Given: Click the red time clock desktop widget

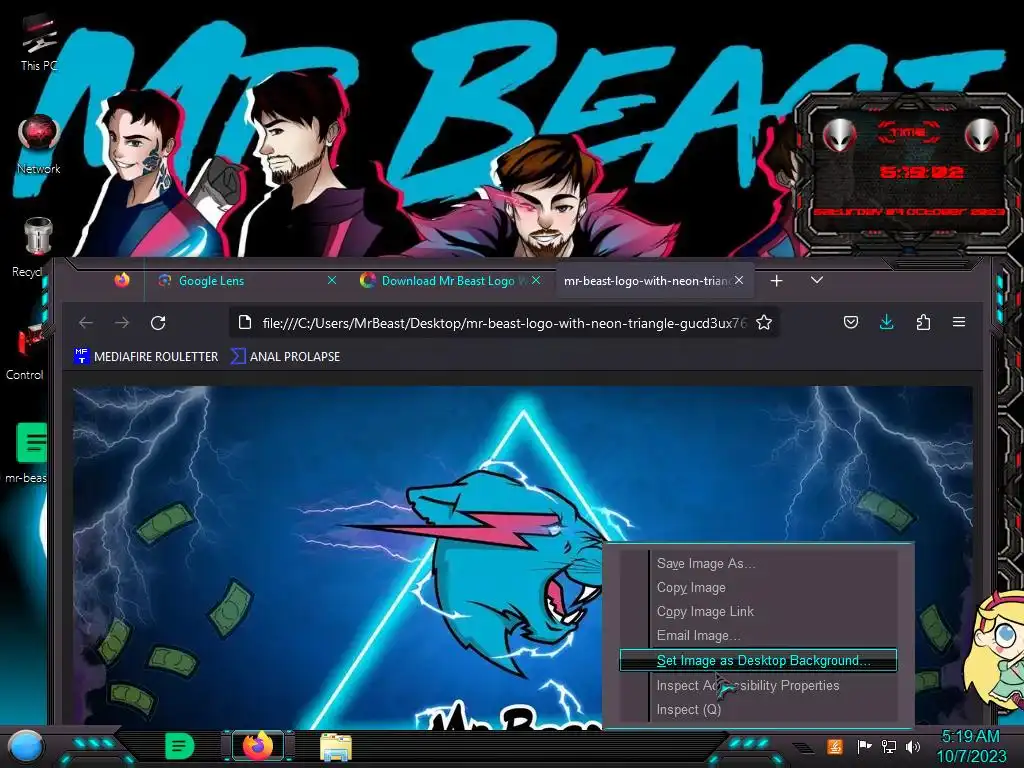Looking at the screenshot, I should point(910,173).
